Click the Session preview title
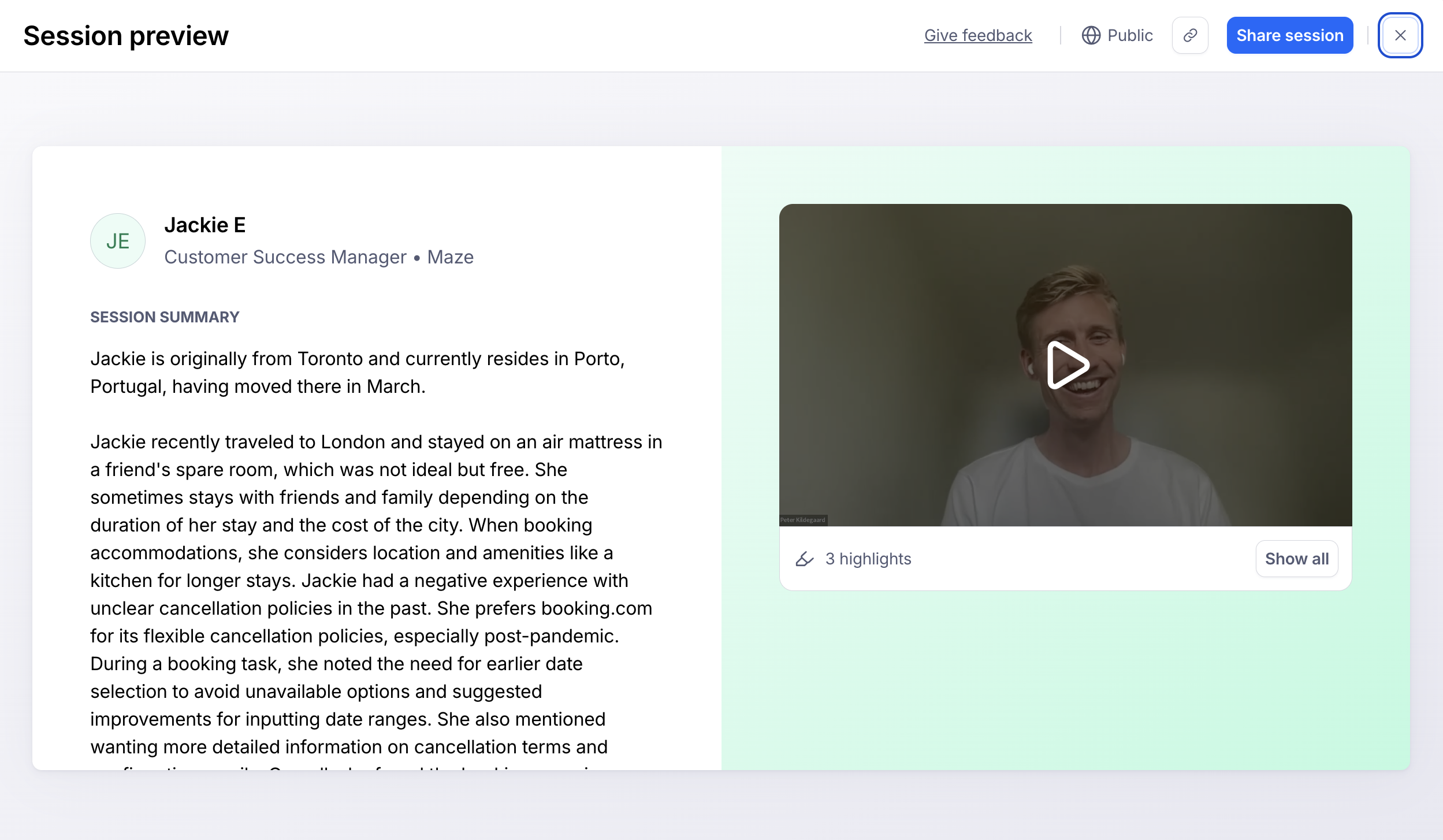 126,36
